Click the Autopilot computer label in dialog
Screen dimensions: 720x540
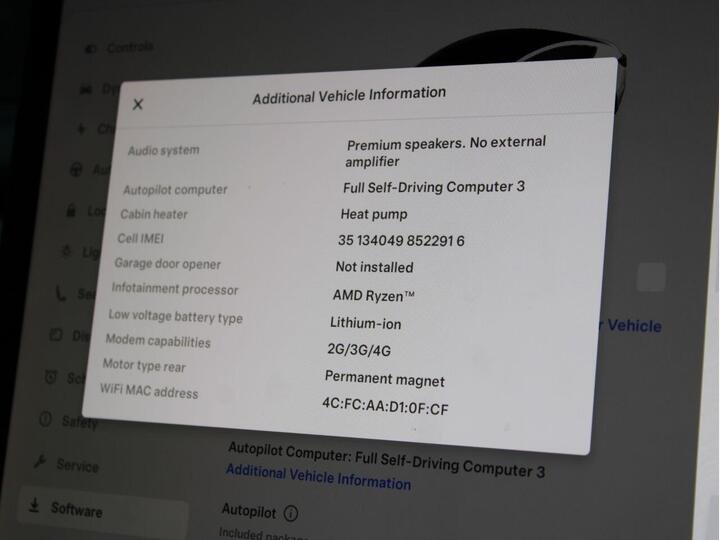click(x=175, y=189)
